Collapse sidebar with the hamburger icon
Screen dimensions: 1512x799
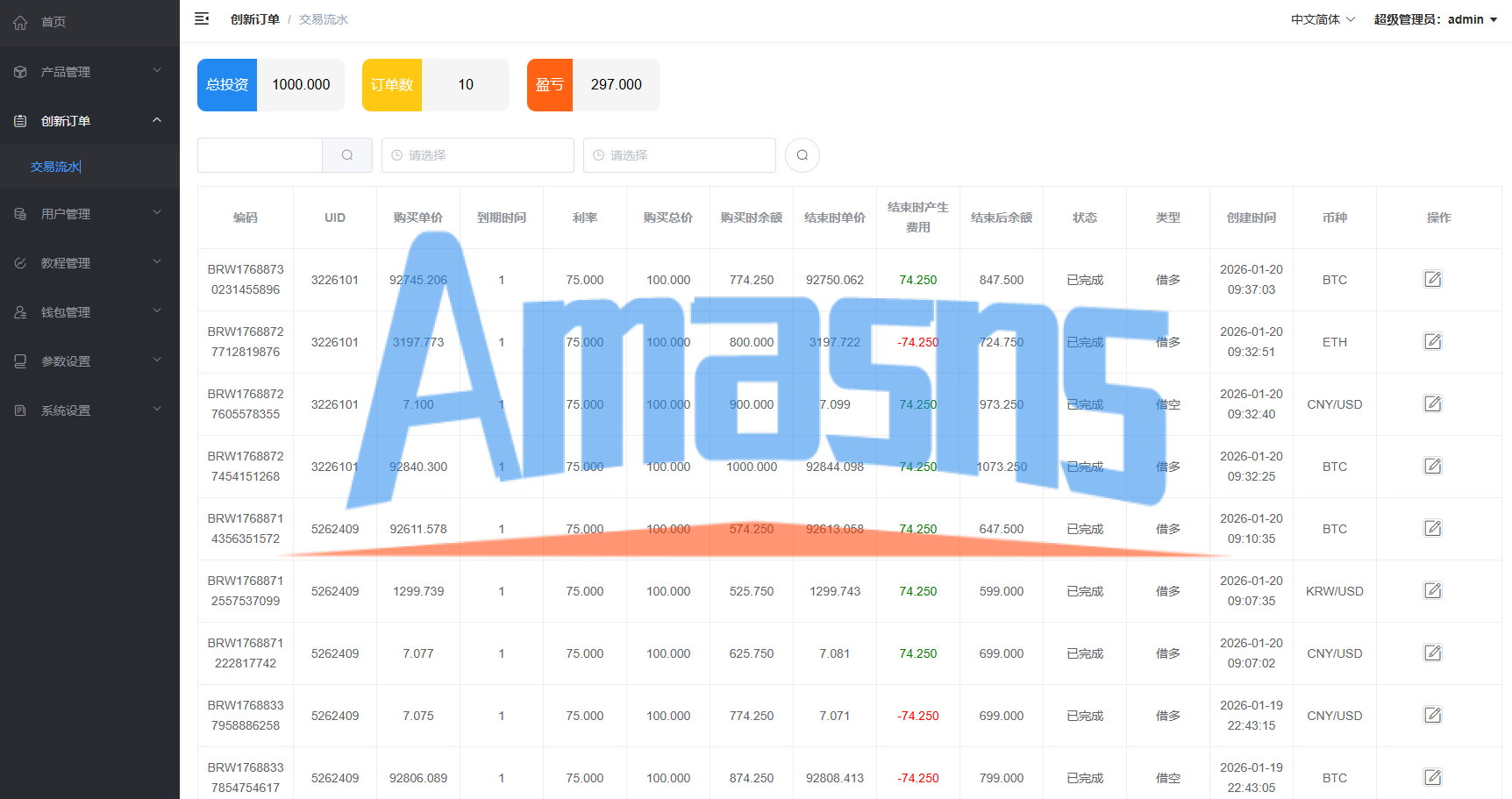[x=202, y=18]
